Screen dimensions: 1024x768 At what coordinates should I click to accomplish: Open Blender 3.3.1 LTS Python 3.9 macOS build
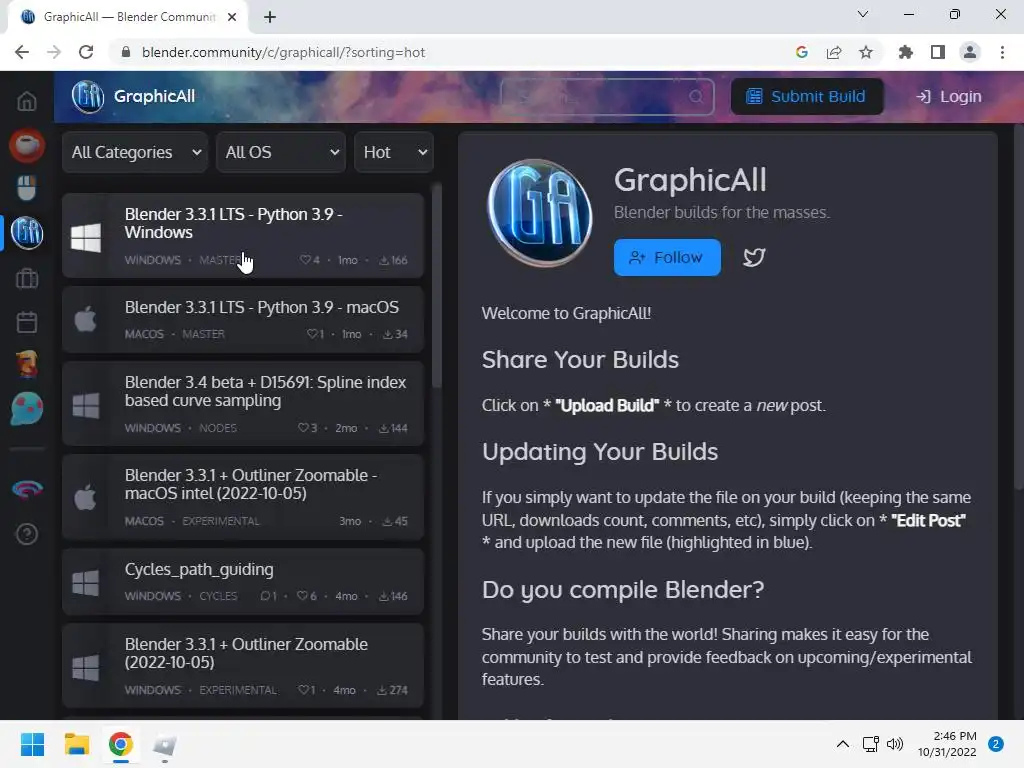[243, 319]
